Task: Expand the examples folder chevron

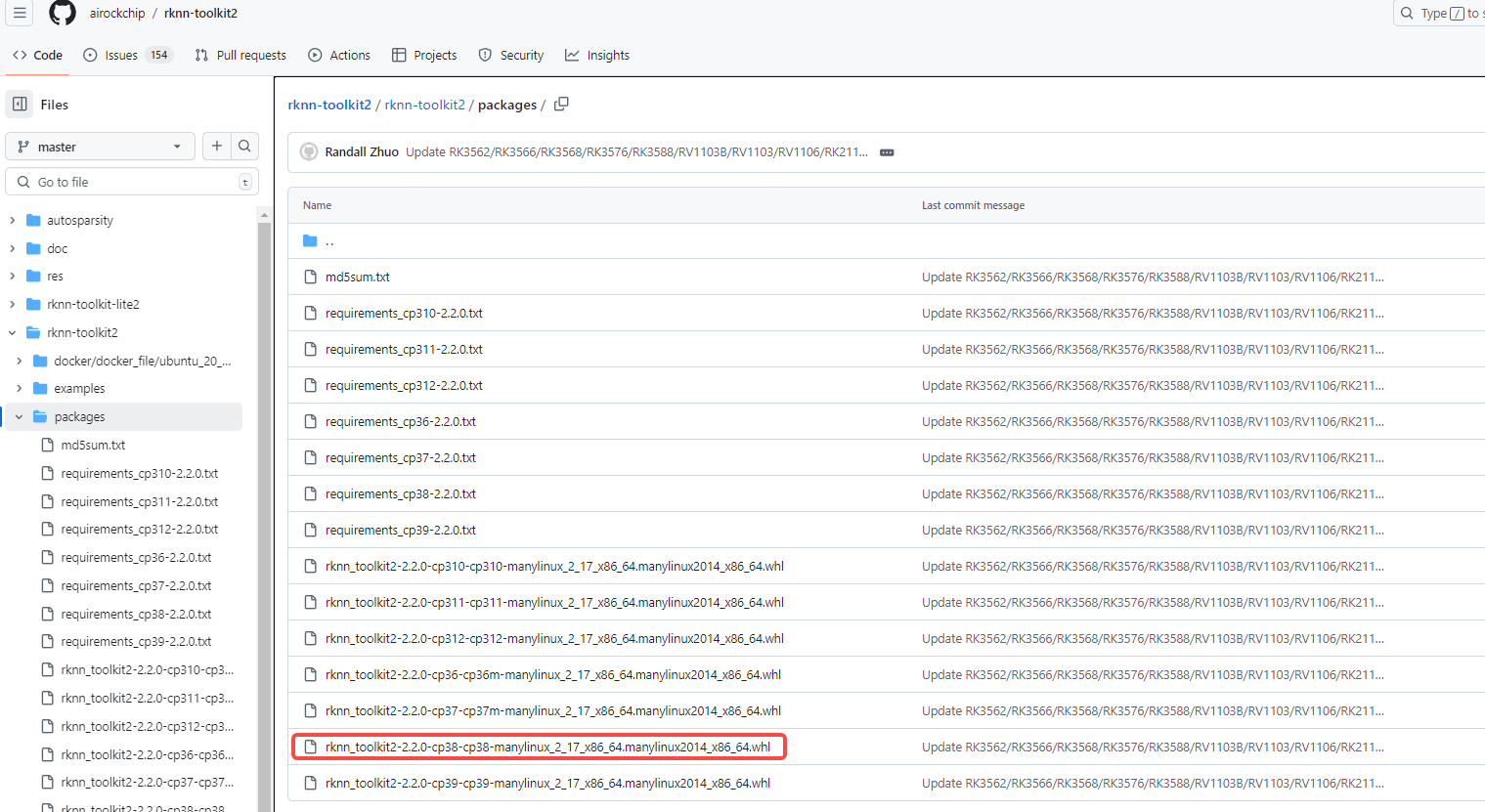Action: 19,388
